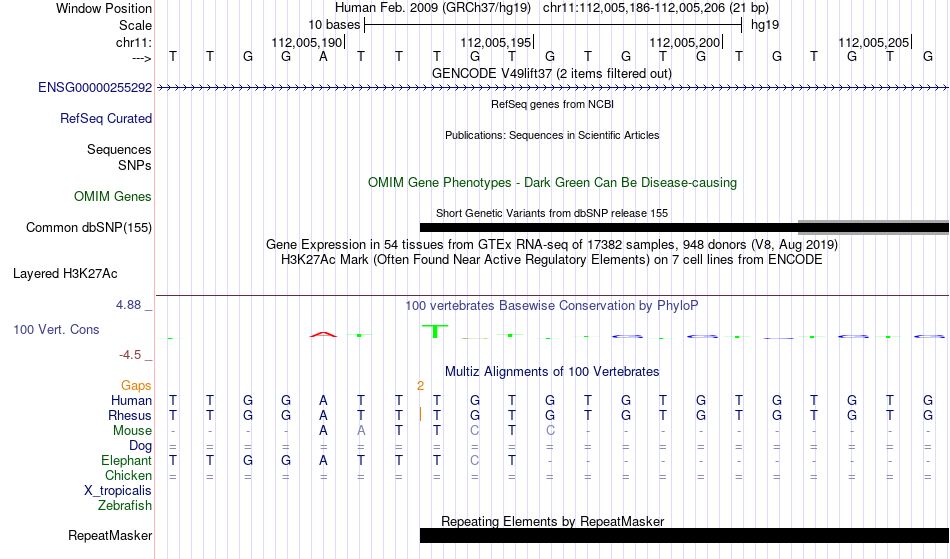This screenshot has height=559, width=950.
Task: Click the ENSG00000255292 arrowed intron line
Action: click(x=553, y=88)
